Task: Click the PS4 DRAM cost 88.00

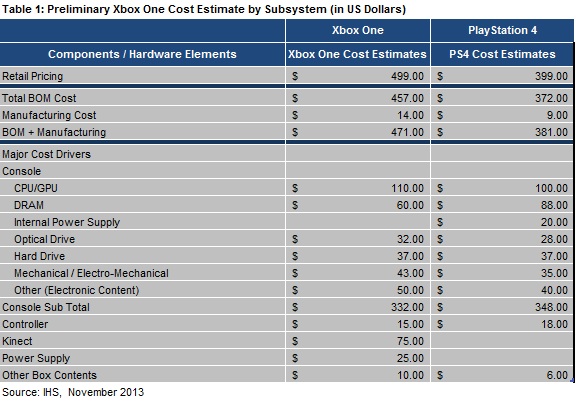Action: point(554,205)
